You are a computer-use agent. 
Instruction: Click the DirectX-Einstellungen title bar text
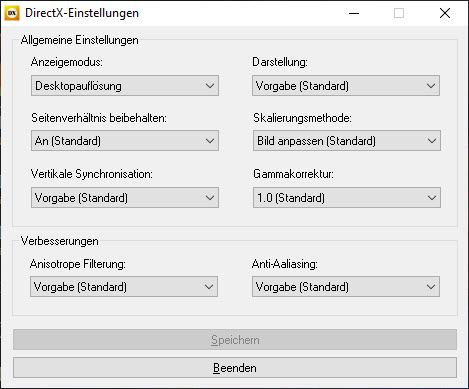[82, 13]
